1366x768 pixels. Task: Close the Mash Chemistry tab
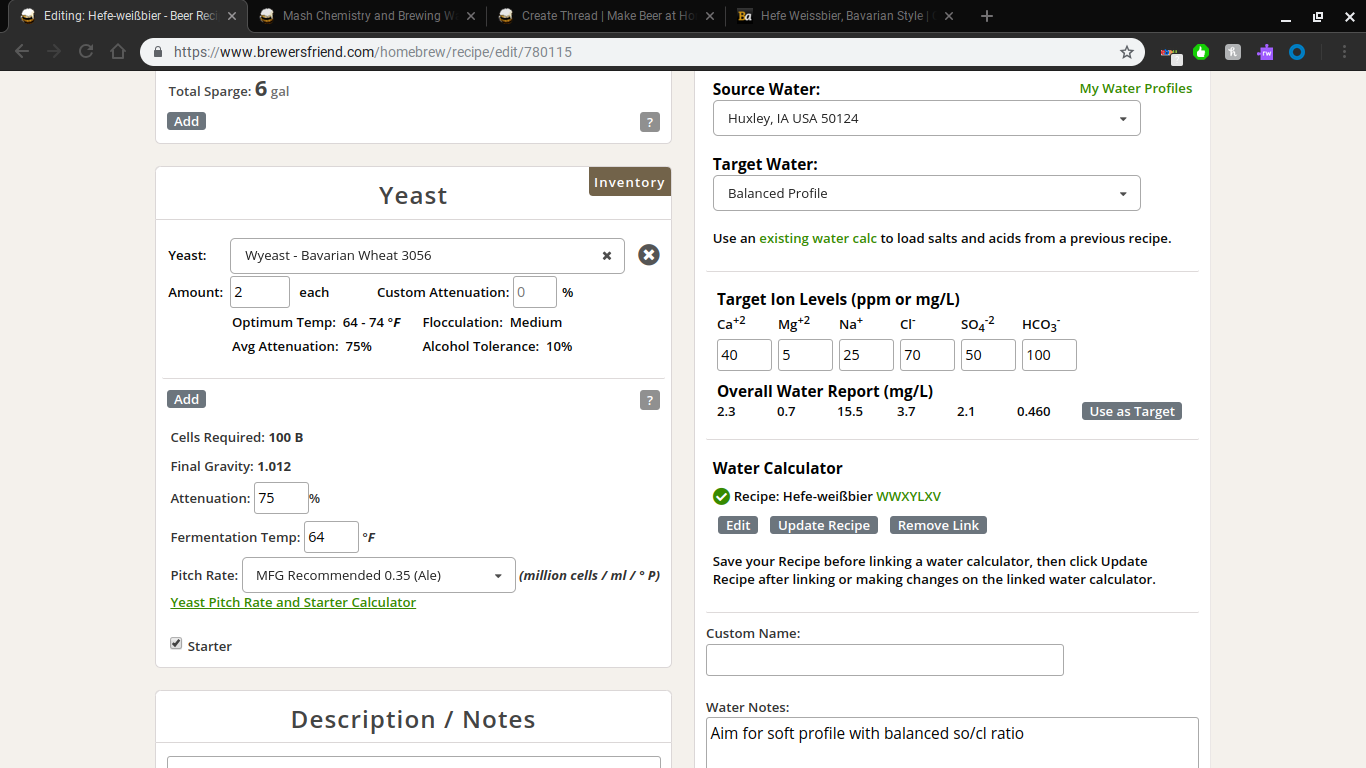pos(471,16)
